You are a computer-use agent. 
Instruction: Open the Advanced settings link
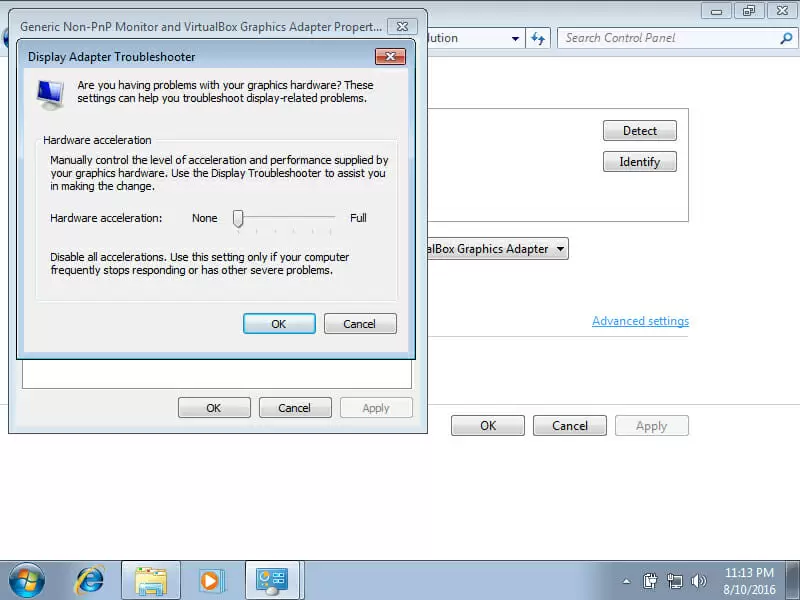[640, 321]
